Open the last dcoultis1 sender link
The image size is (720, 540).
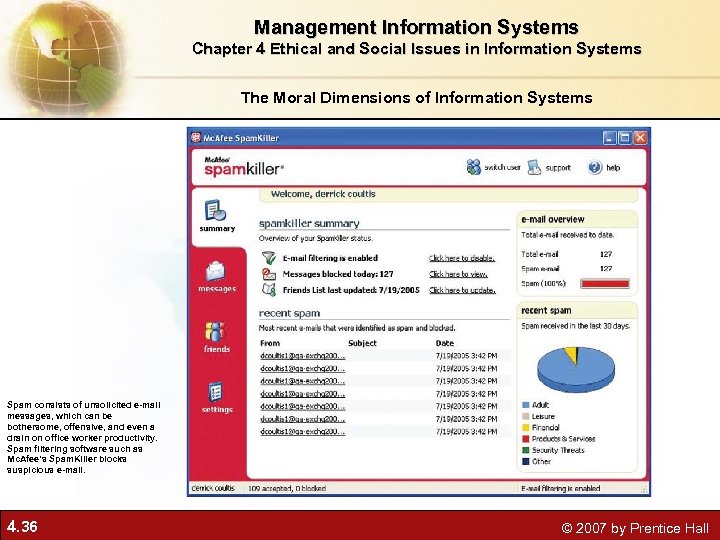point(303,432)
